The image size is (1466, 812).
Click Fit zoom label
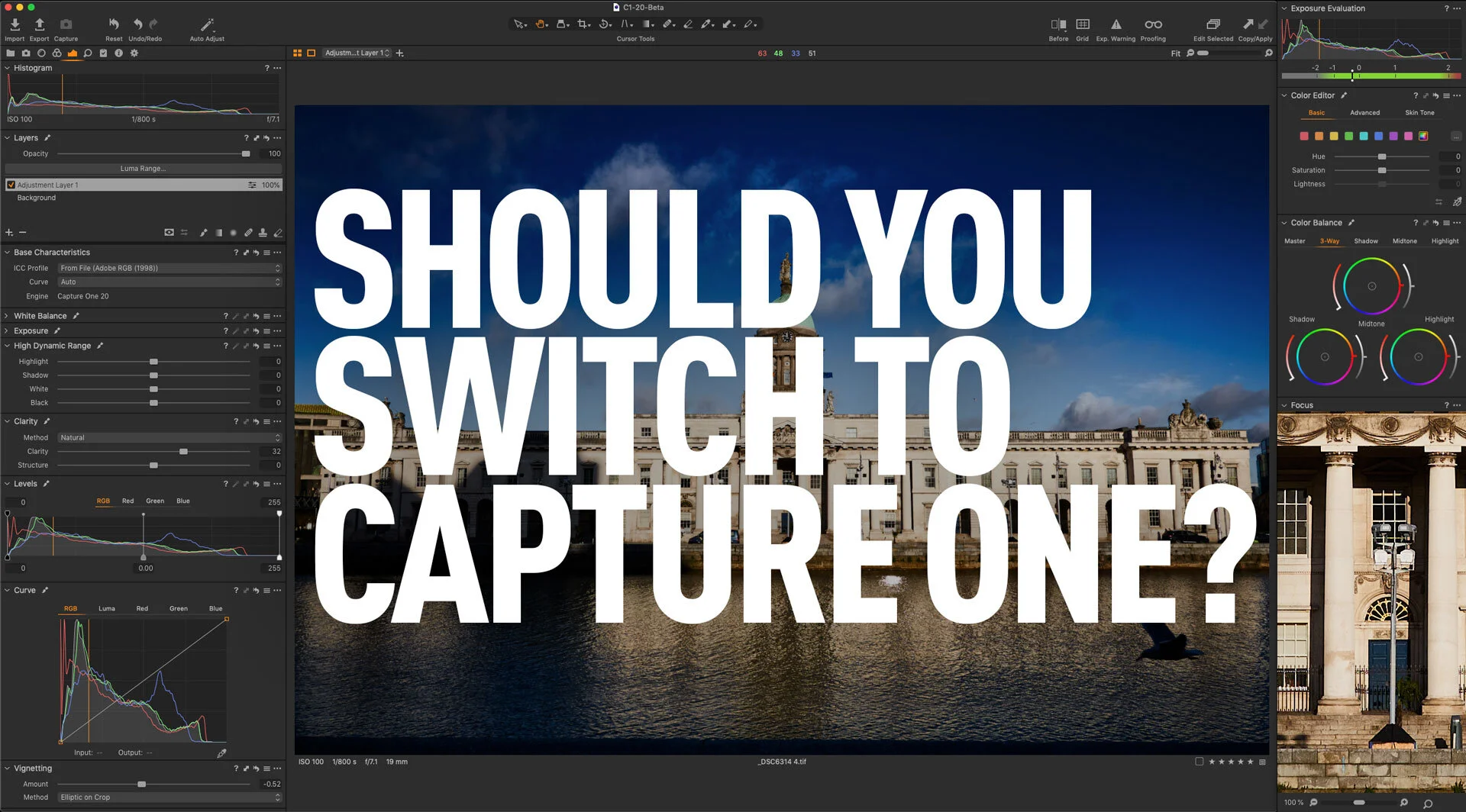pyautogui.click(x=1175, y=53)
